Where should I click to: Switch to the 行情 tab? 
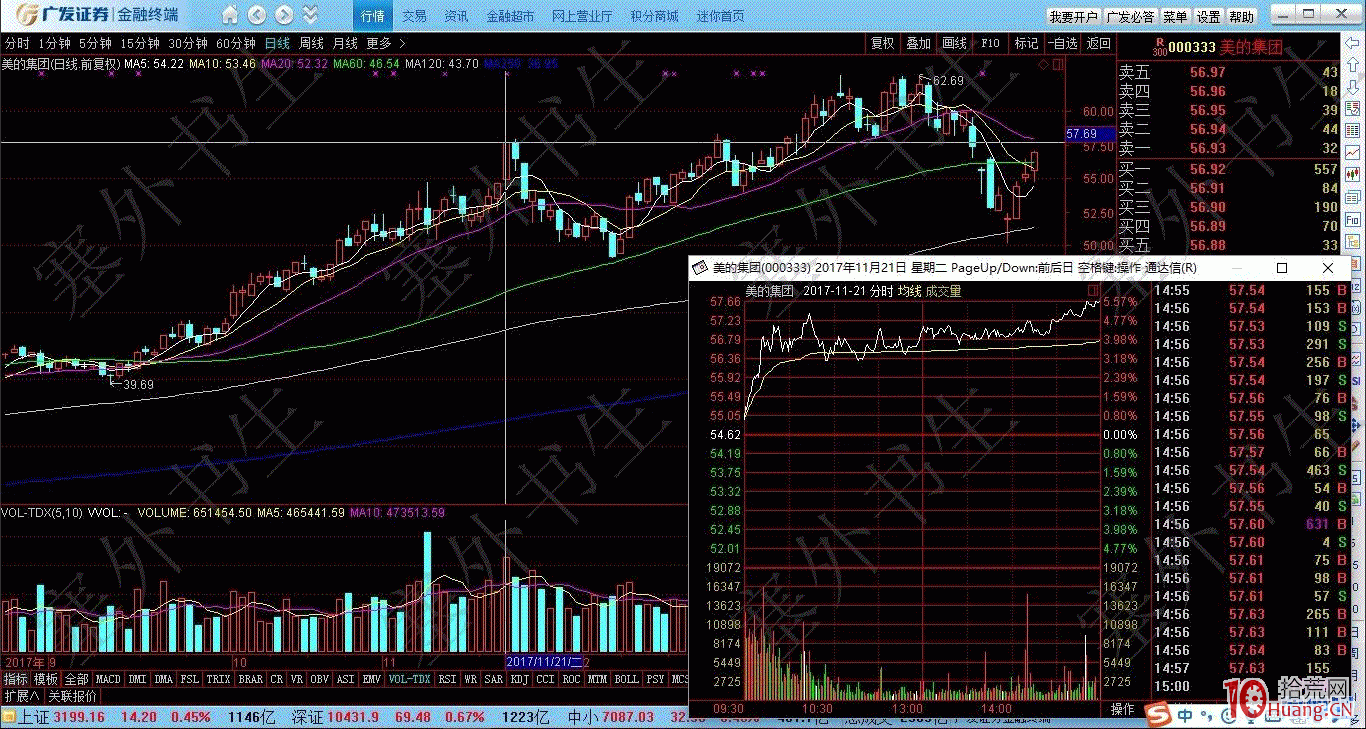pyautogui.click(x=372, y=17)
